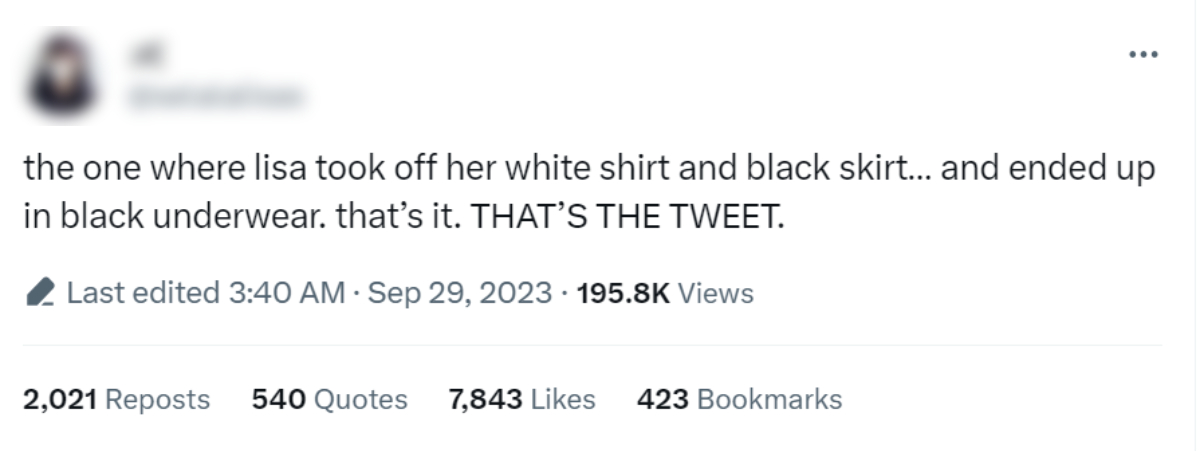Click the "Views" label
Screen dimensions: 1200x464
click(x=715, y=293)
